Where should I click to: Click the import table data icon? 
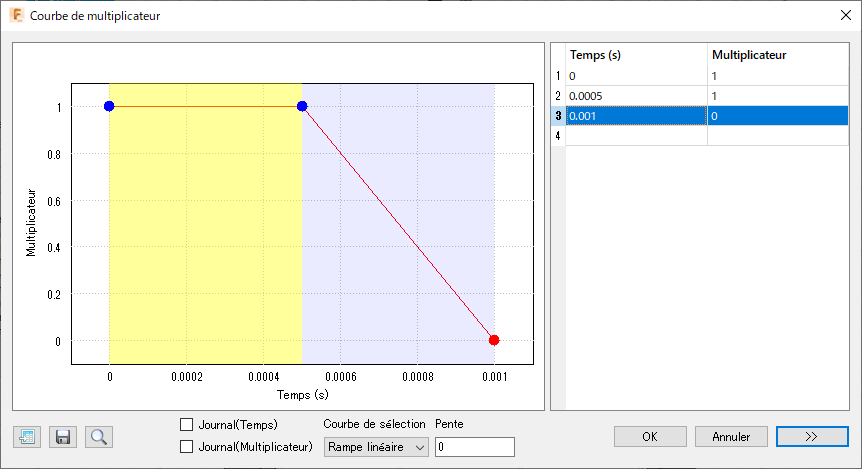point(27,437)
